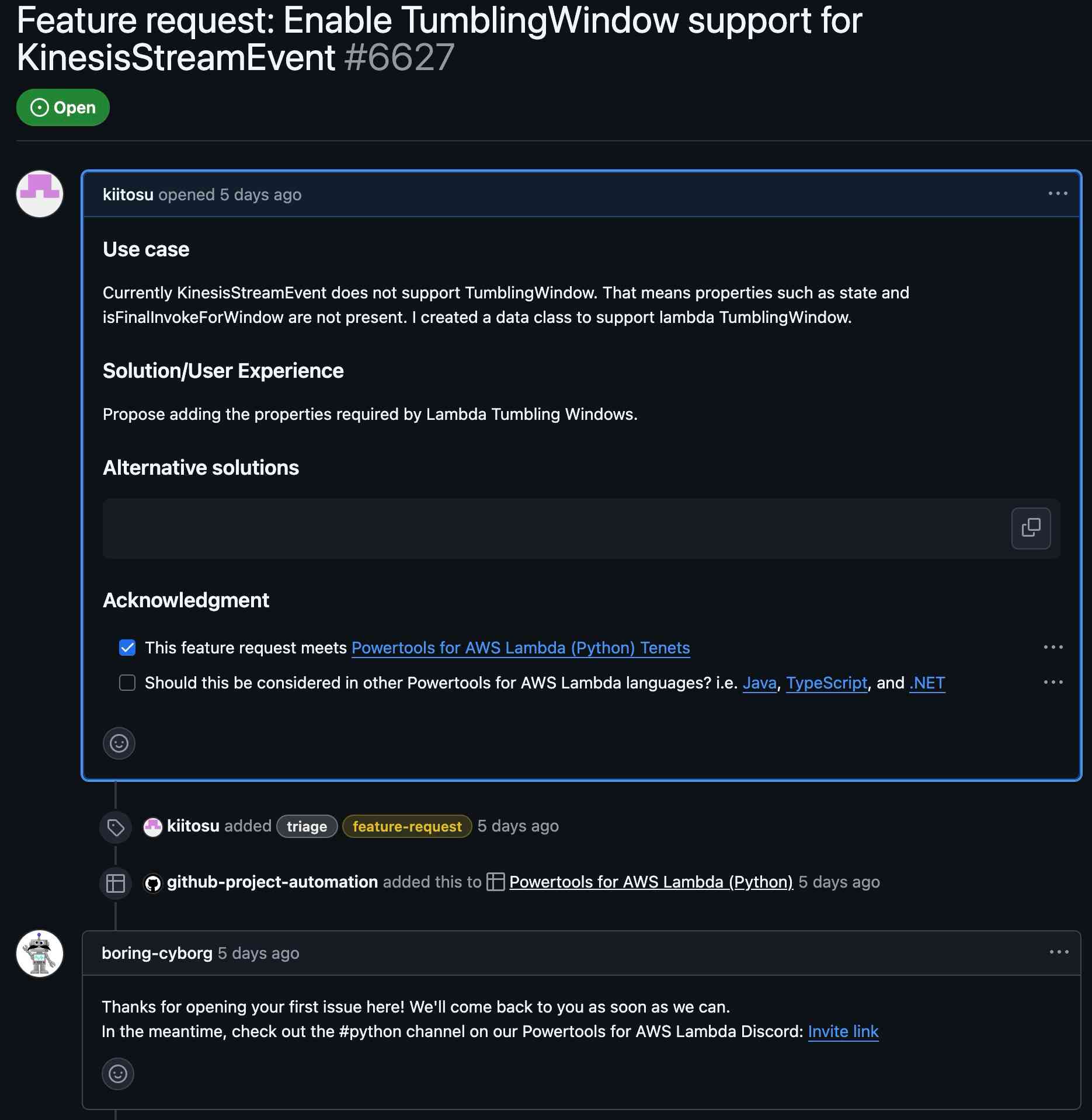Click kiitosu's avatar beside the issue
The height and width of the screenshot is (1120, 1092).
40,194
